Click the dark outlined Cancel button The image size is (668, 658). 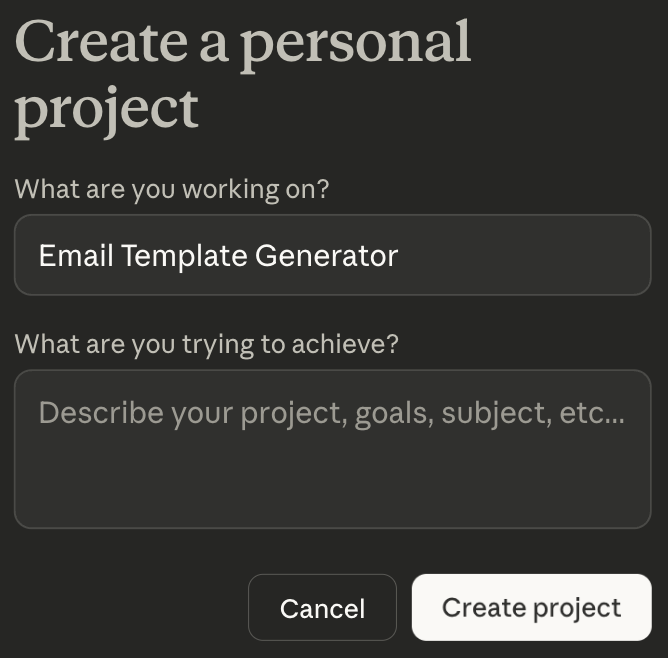pyautogui.click(x=322, y=607)
